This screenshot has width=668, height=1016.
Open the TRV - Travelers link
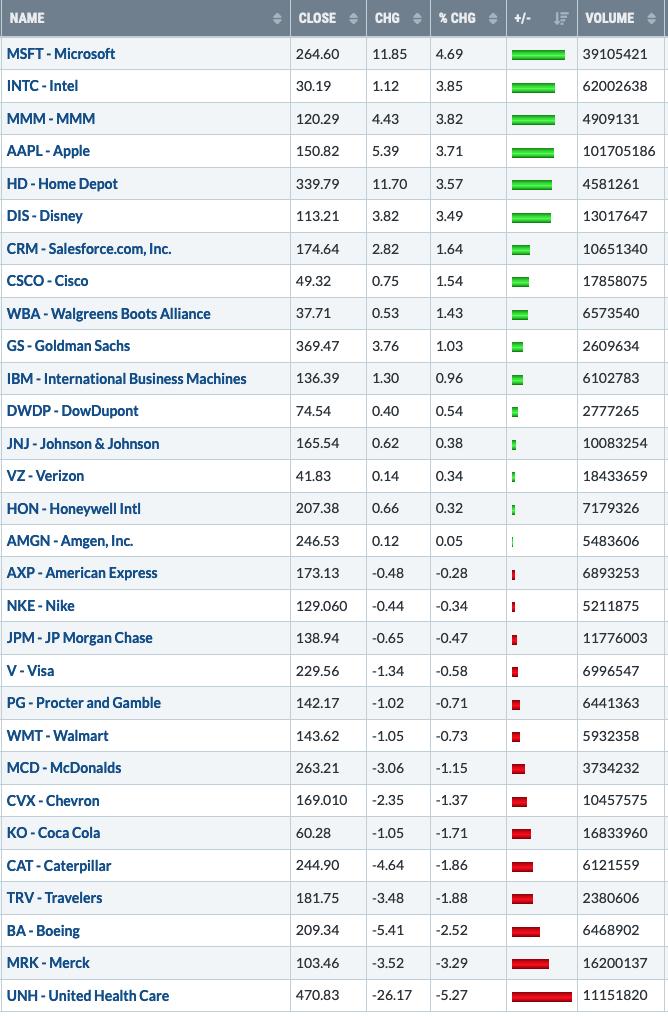(x=54, y=898)
